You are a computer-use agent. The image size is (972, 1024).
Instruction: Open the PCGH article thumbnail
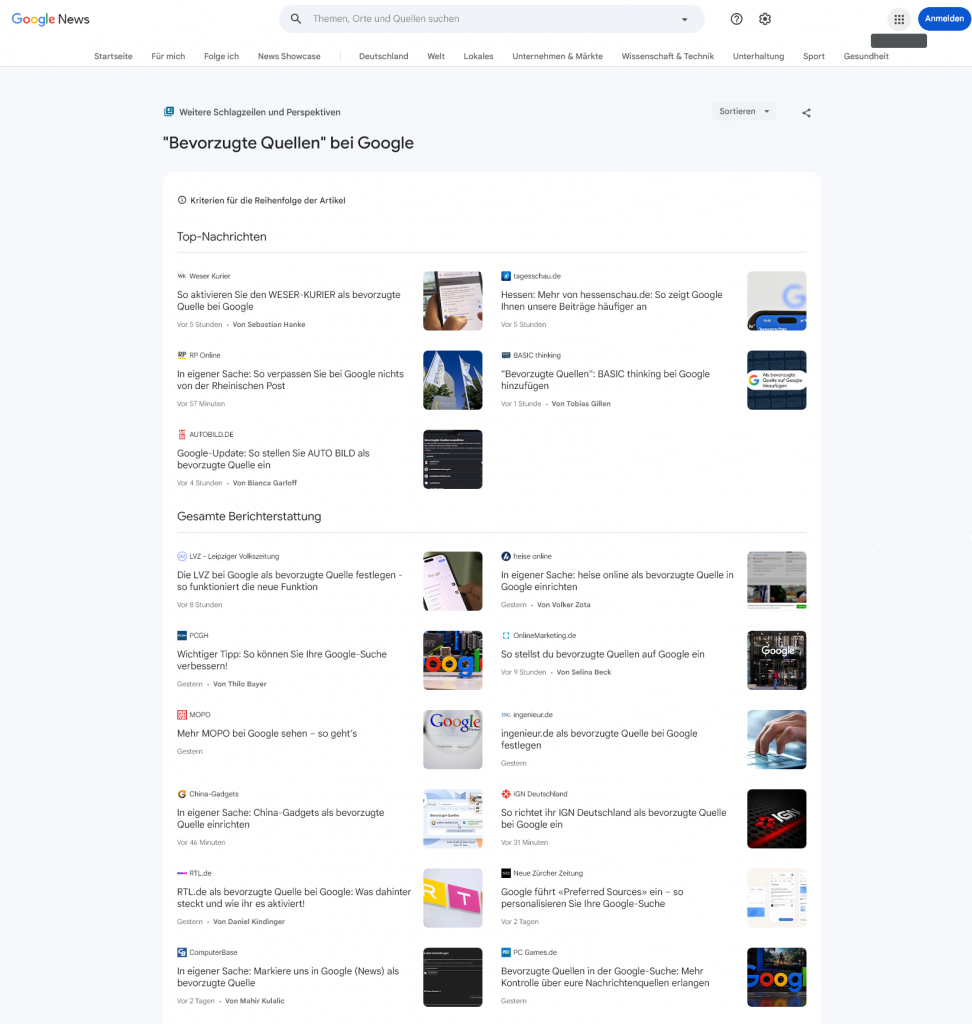pyautogui.click(x=453, y=660)
